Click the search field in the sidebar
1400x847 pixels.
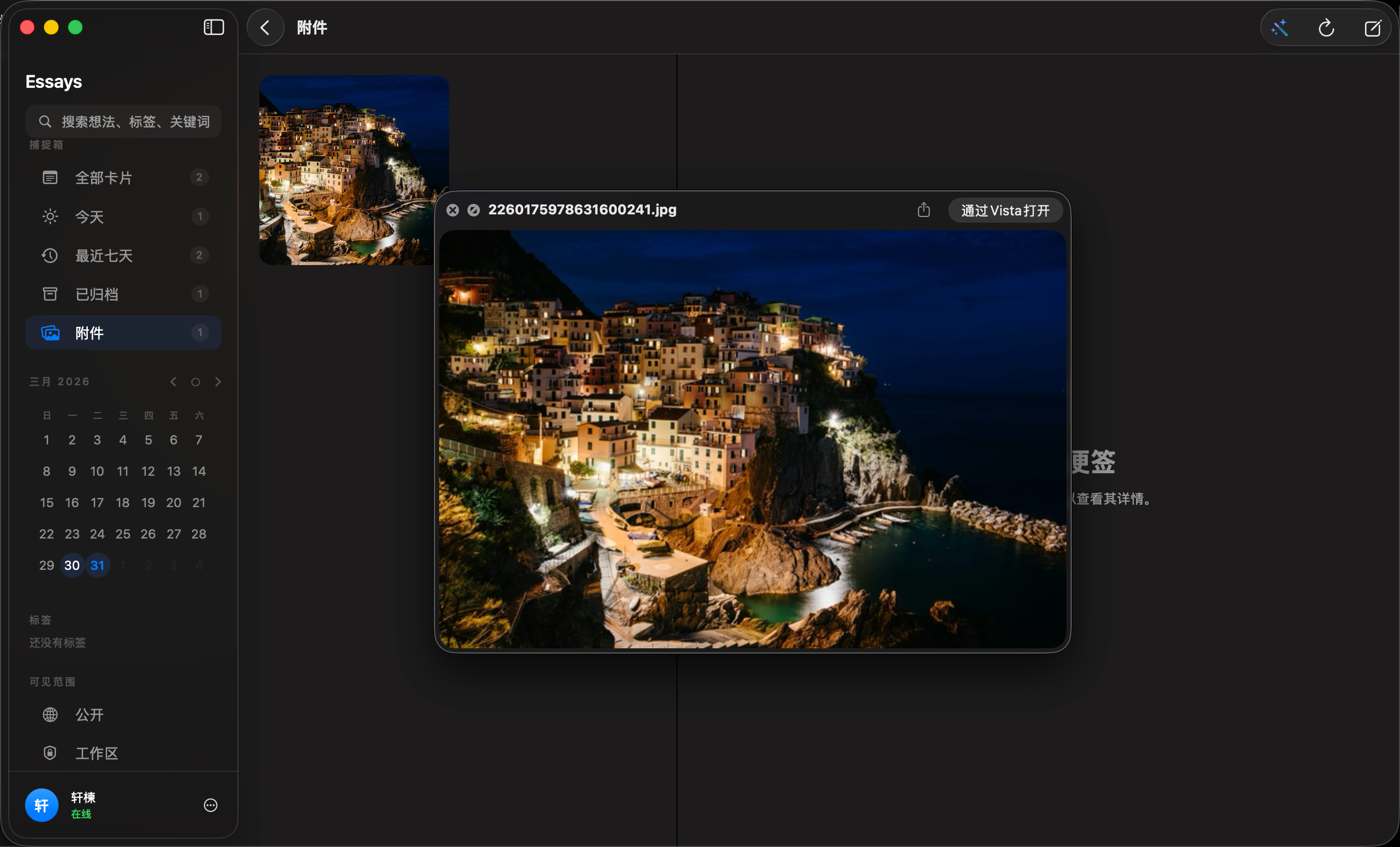[123, 122]
